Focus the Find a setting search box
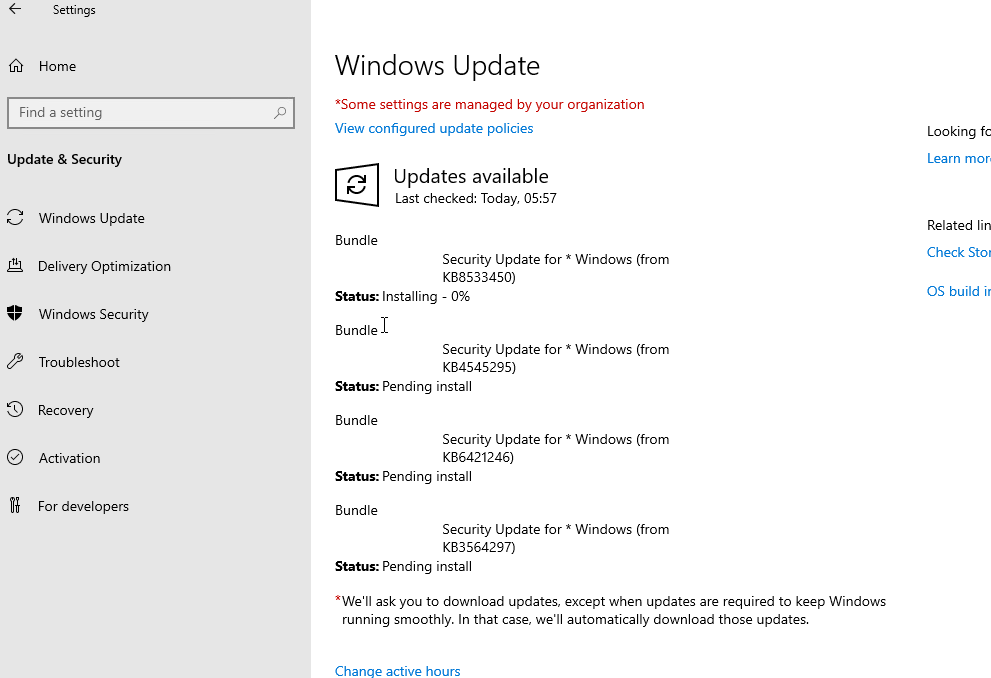The image size is (991, 678). [140, 113]
